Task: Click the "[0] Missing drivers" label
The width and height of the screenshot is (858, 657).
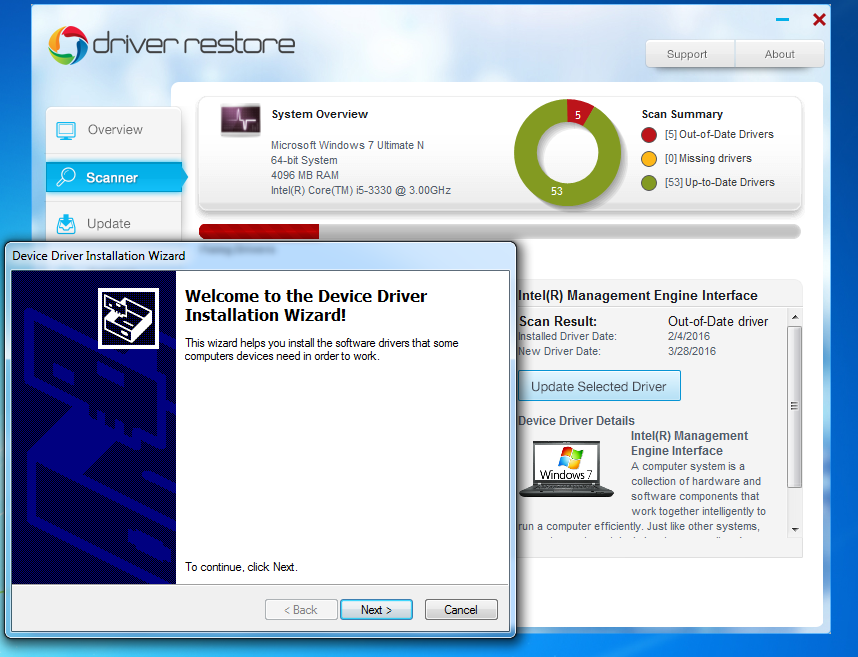Action: [x=708, y=158]
